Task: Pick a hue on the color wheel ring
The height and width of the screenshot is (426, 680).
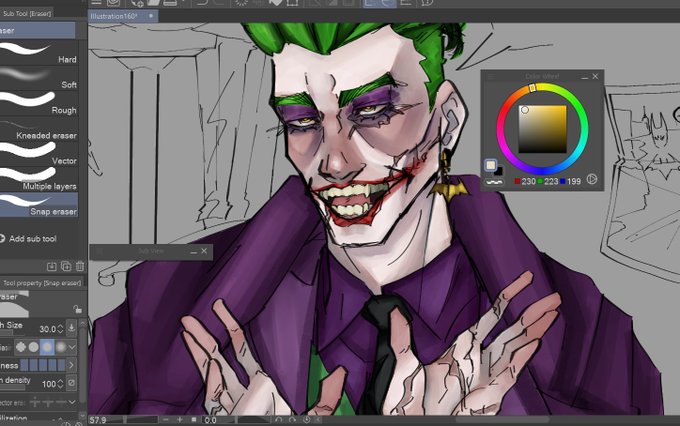Action: (542, 129)
